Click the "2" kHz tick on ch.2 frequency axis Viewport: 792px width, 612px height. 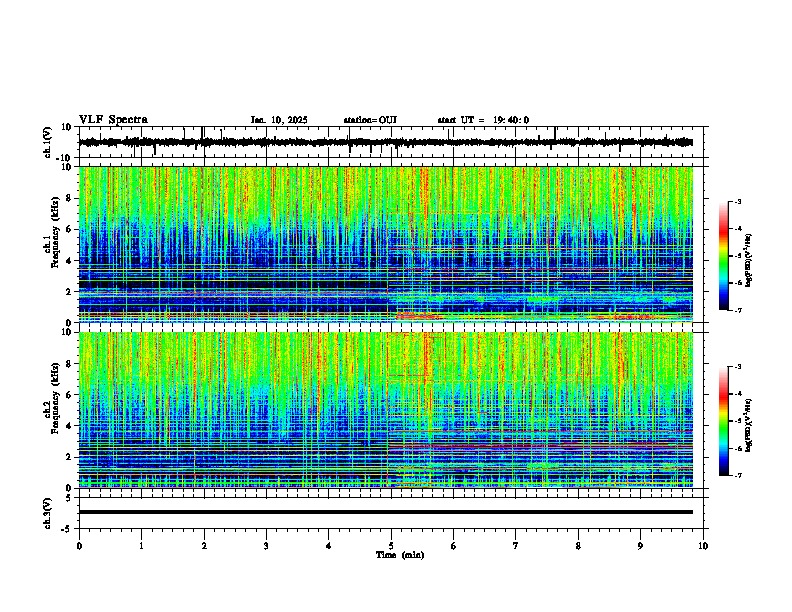pyautogui.click(x=70, y=457)
